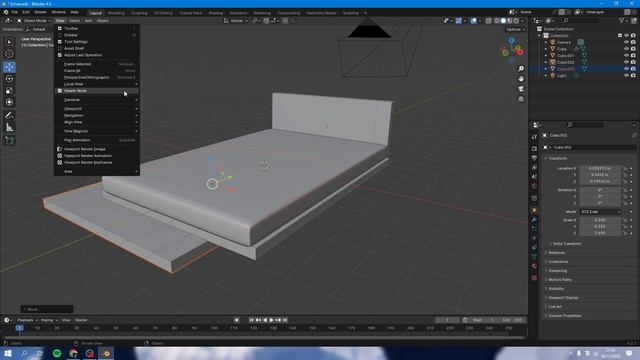Jump to the timeline start frame

251,320
